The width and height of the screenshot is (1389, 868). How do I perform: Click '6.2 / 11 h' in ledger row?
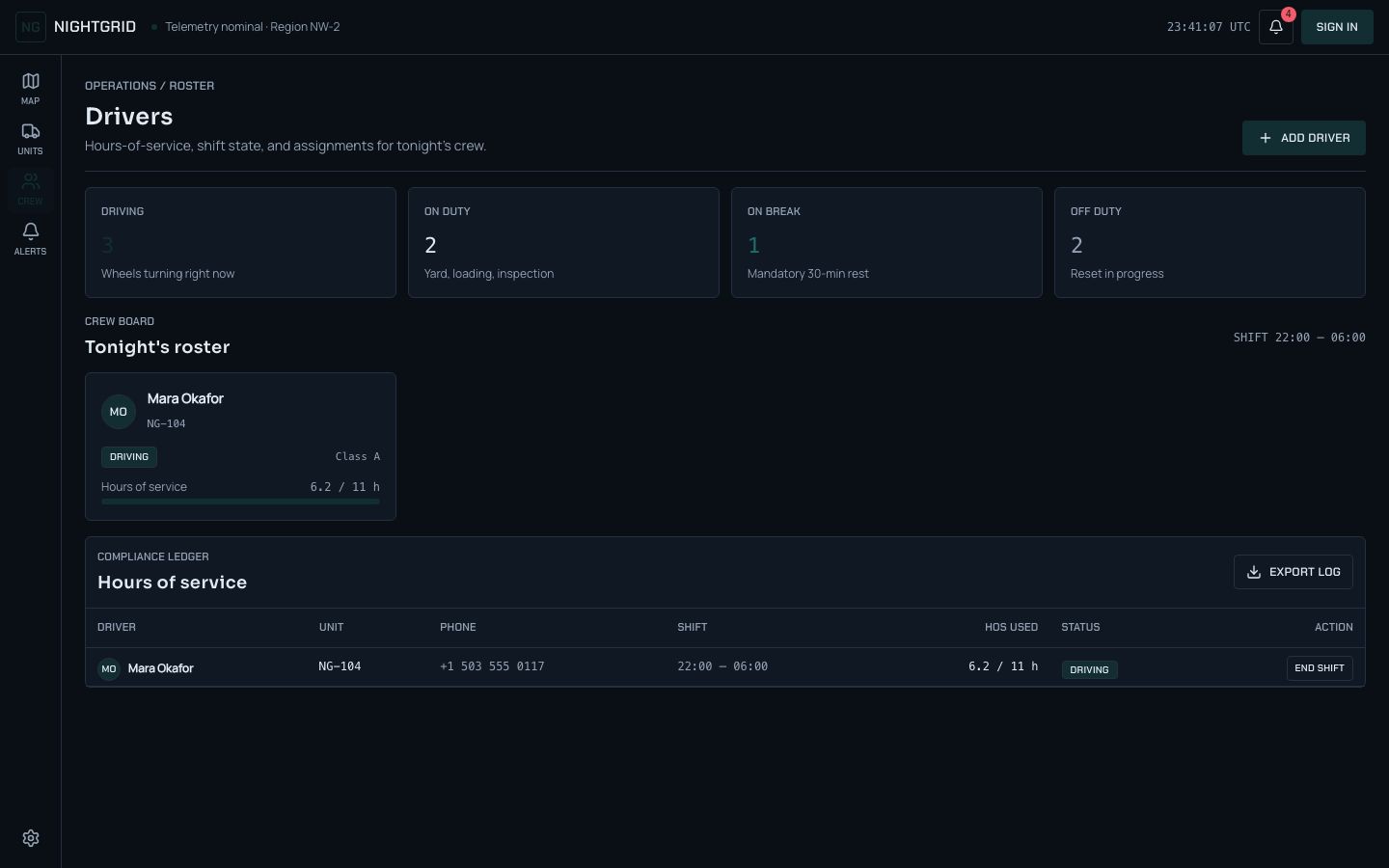[1003, 666]
